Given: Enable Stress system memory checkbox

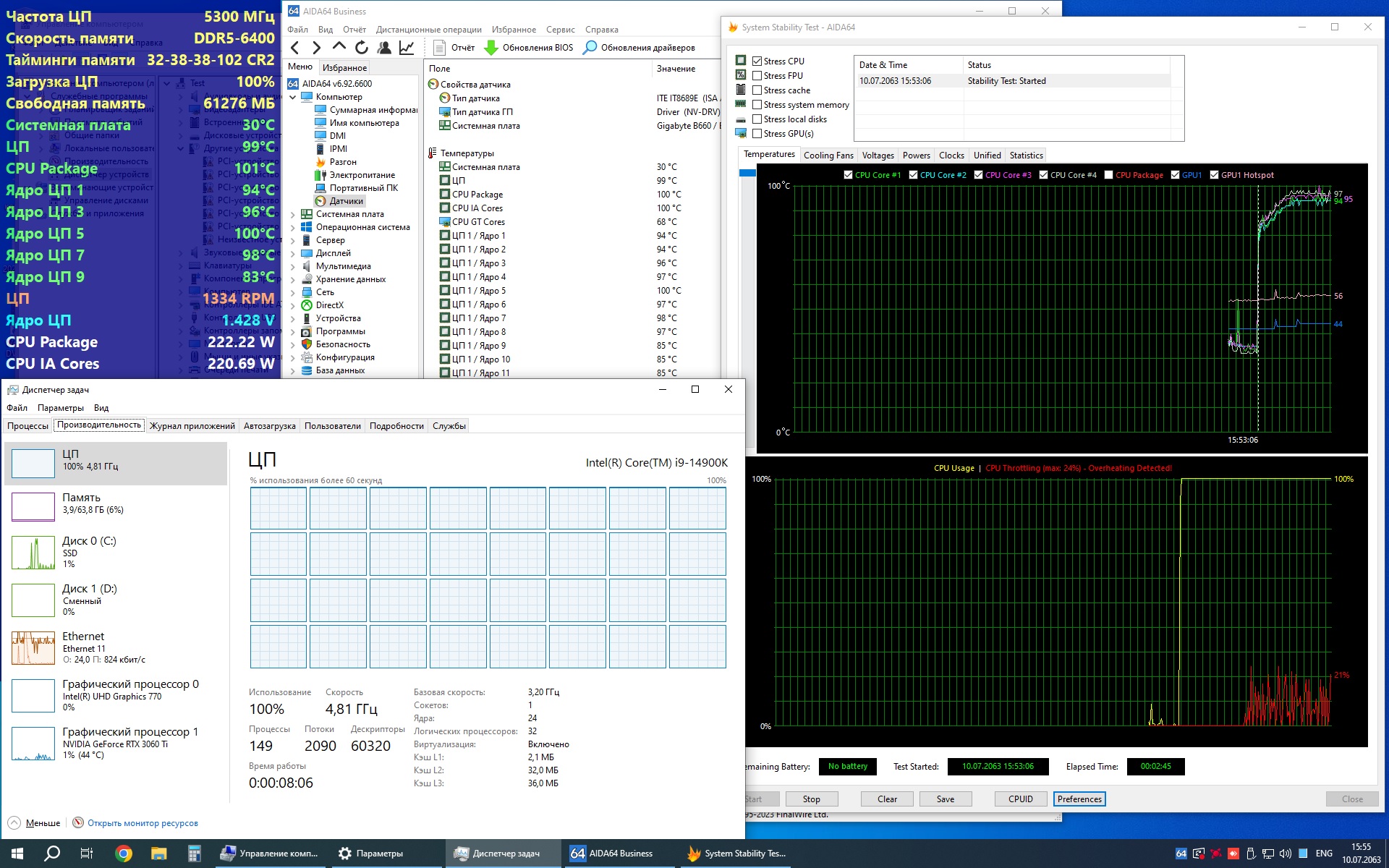Looking at the screenshot, I should (757, 105).
